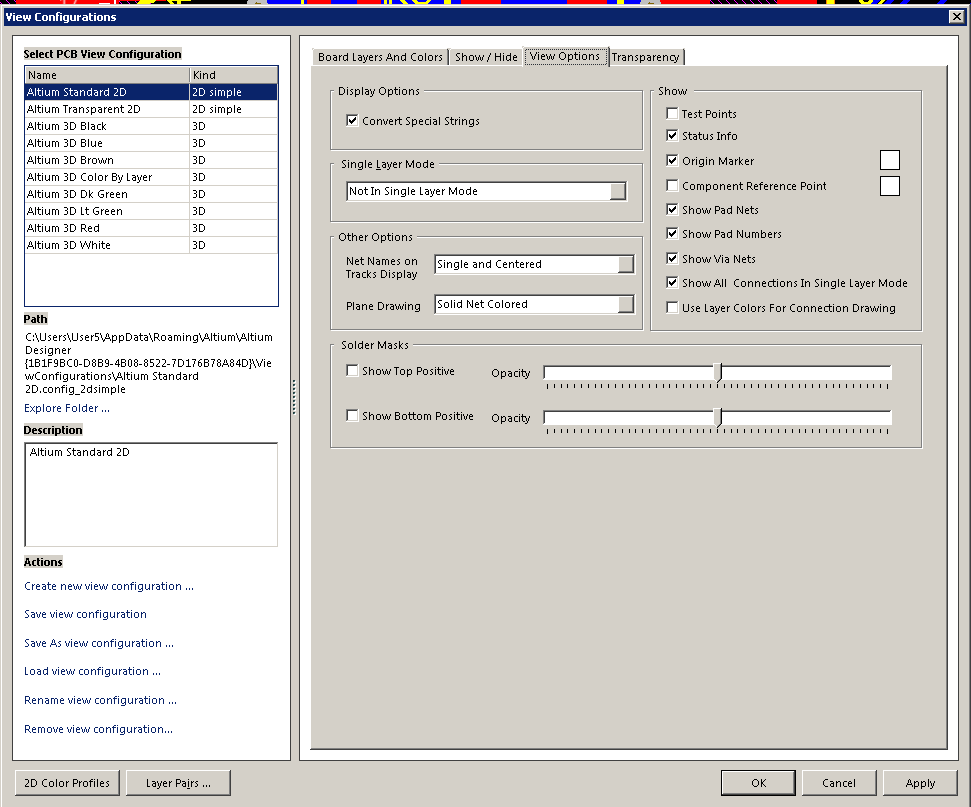The image size is (971, 807).
Task: Select Altium Transparent 2D configuration
Action: tap(151, 109)
